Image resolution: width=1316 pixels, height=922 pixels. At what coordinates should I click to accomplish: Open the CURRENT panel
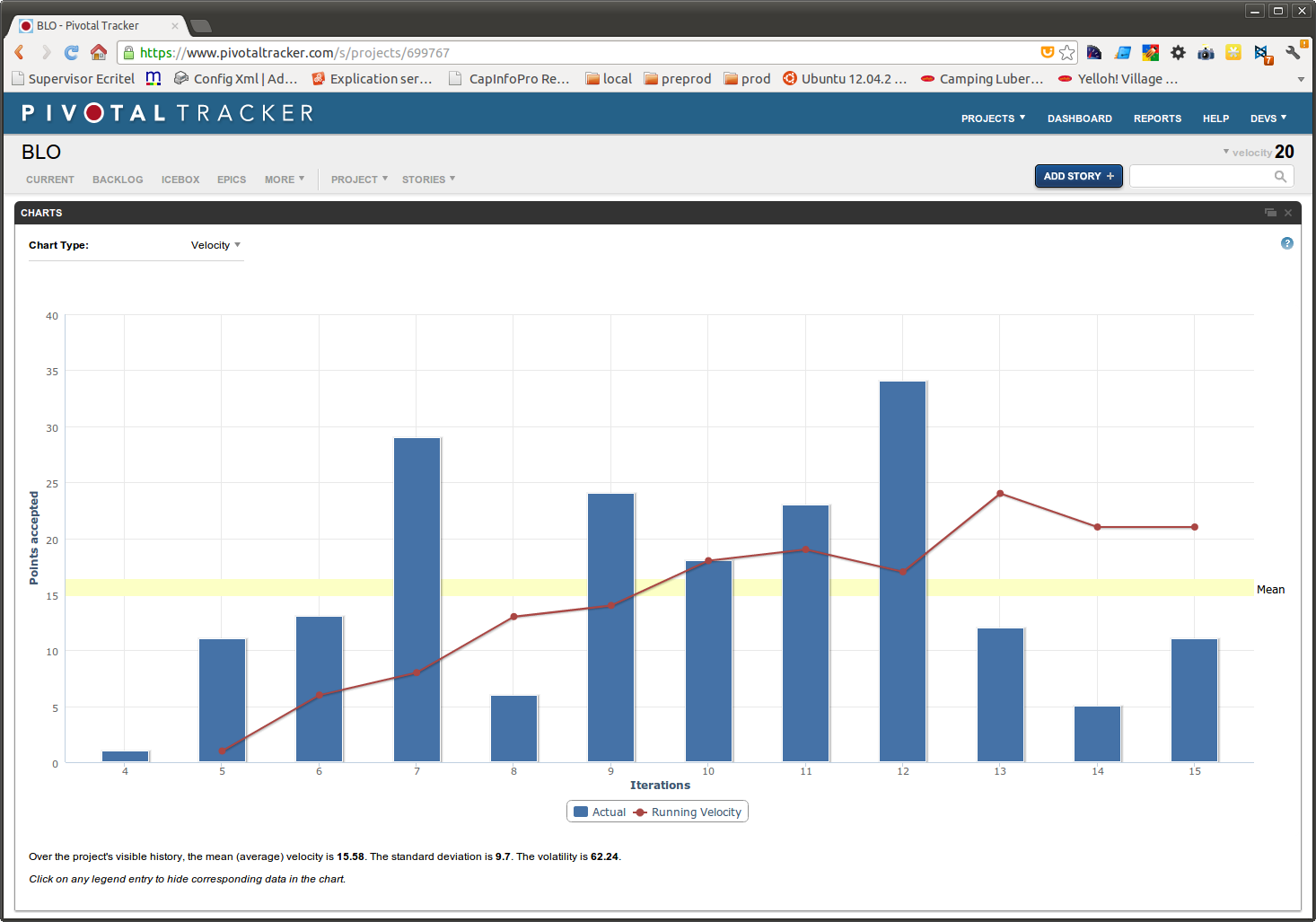(x=50, y=180)
